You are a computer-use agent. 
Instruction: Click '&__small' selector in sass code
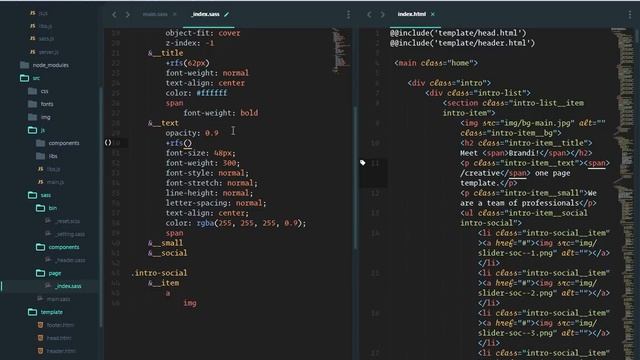coord(166,243)
